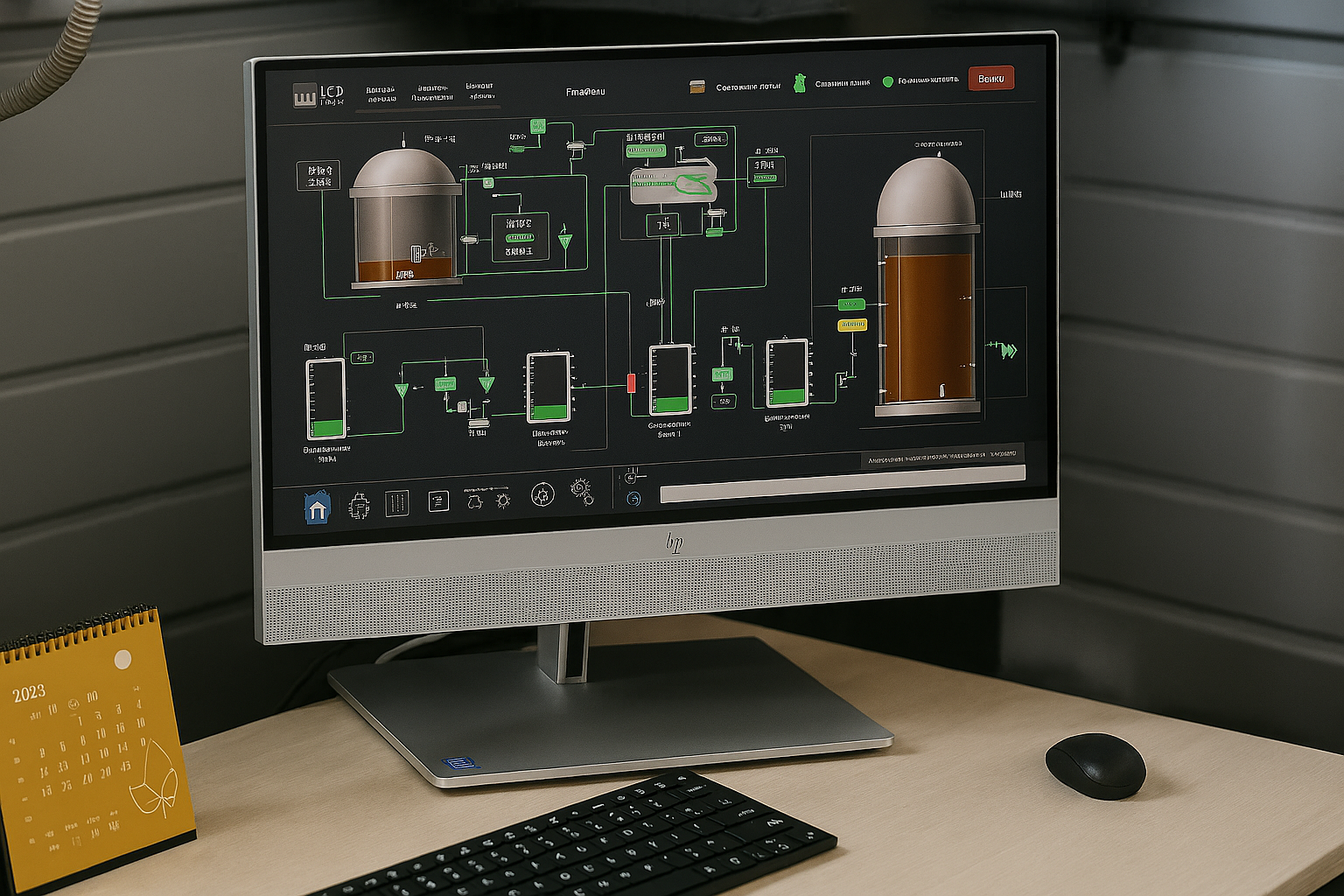Screen dimensions: 1344x896
Task: Switch to the third header tab
Action: click(x=479, y=91)
